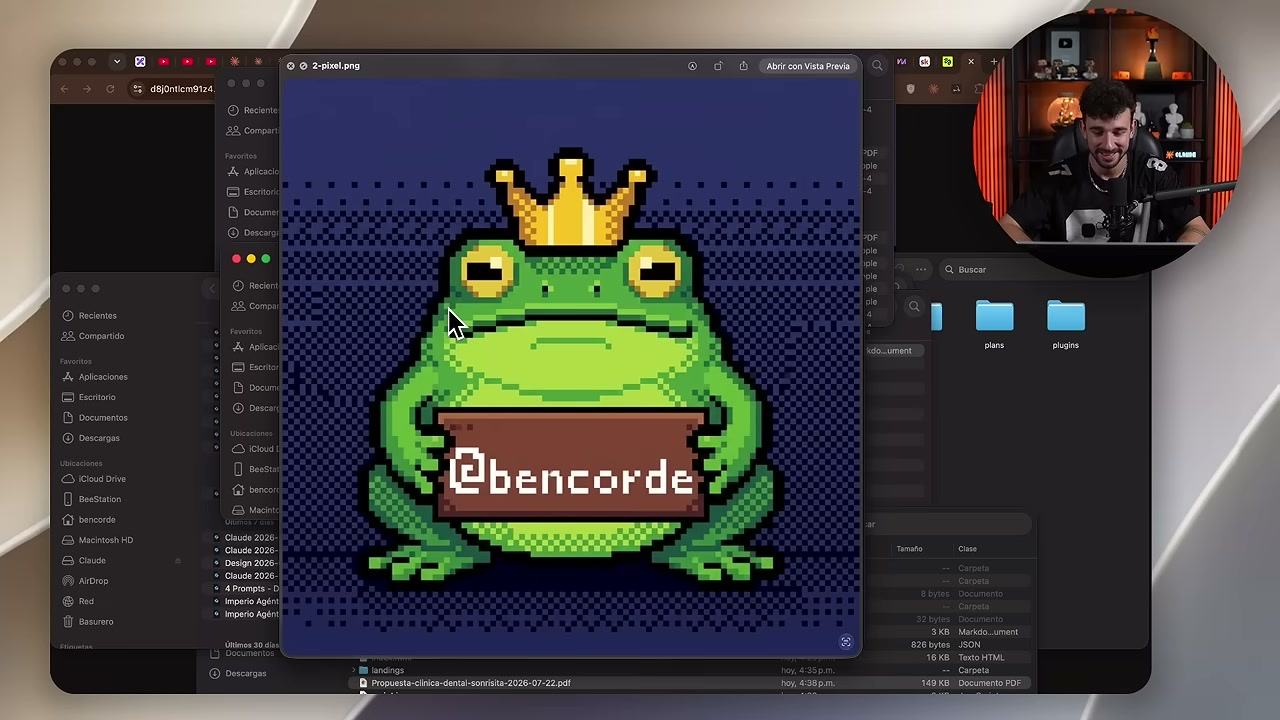Open Basurero in sidebar
The image size is (1280, 720).
[96, 622]
